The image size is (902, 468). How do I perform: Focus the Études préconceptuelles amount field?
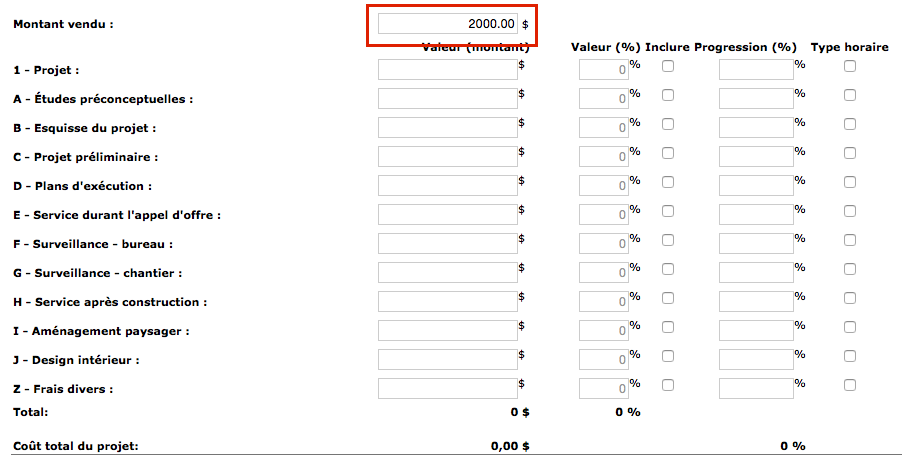[x=448, y=98]
